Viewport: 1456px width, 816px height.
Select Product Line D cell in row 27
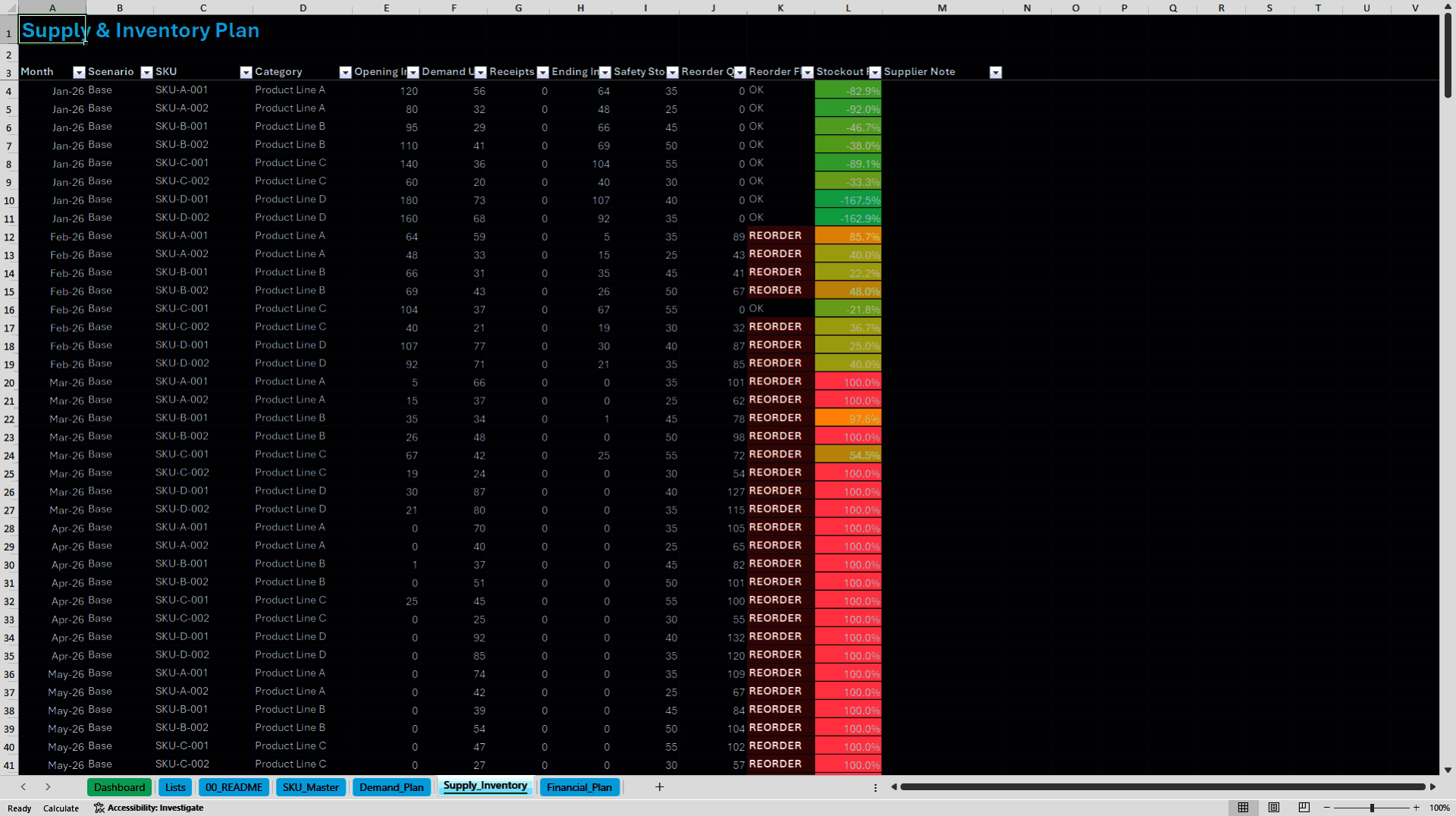pos(302,509)
